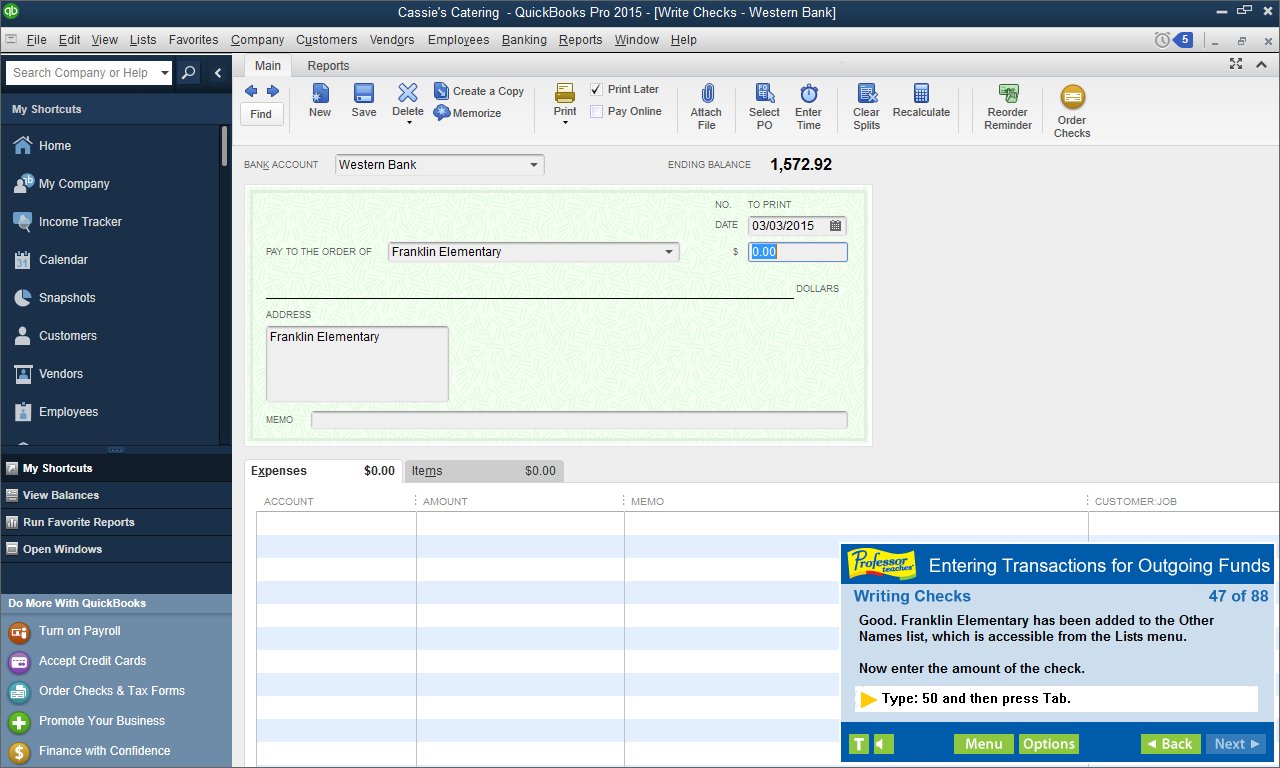The width and height of the screenshot is (1280, 768).
Task: Create a new check with the New icon
Action: [319, 100]
